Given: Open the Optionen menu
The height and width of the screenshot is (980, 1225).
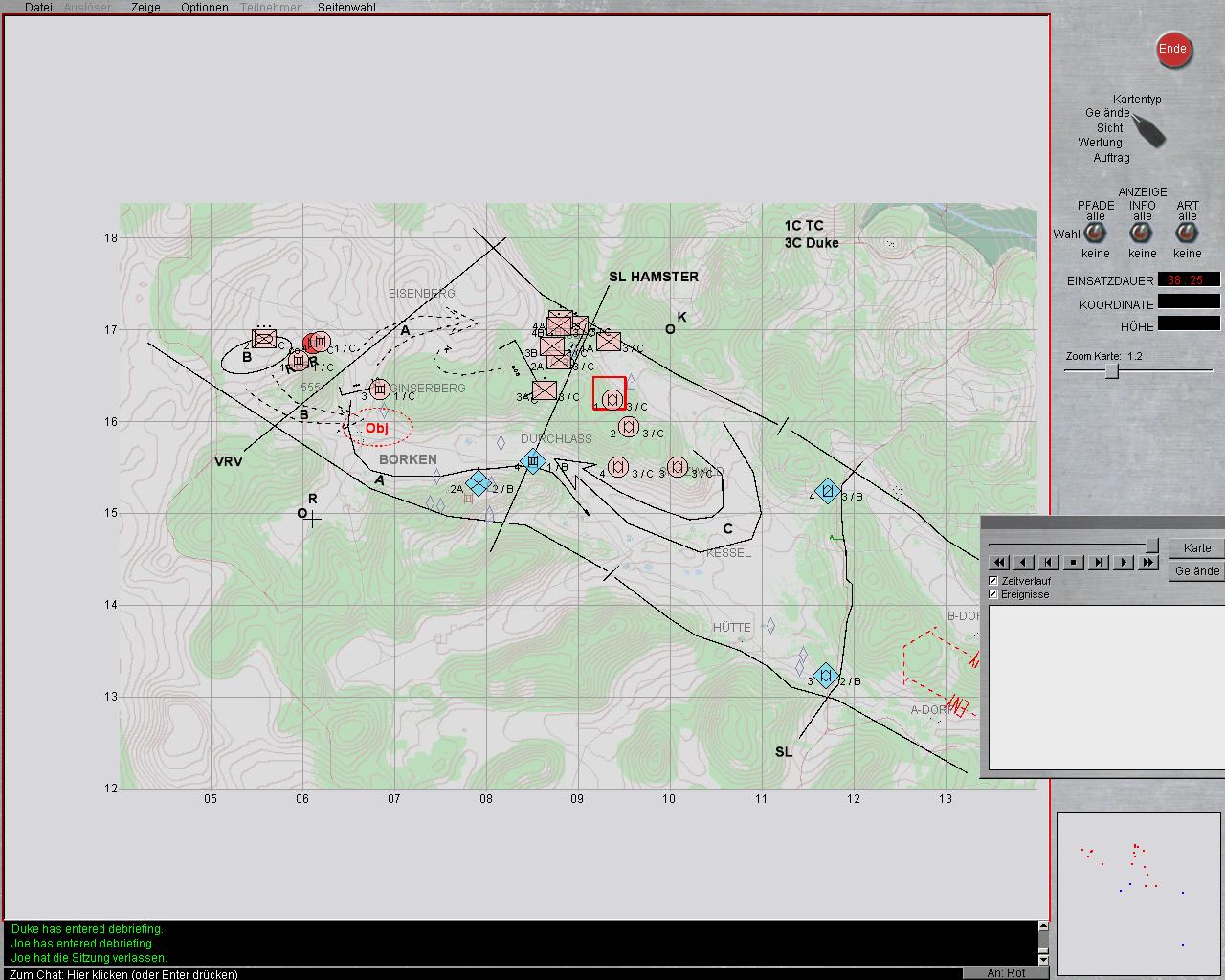Looking at the screenshot, I should click(x=205, y=7).
